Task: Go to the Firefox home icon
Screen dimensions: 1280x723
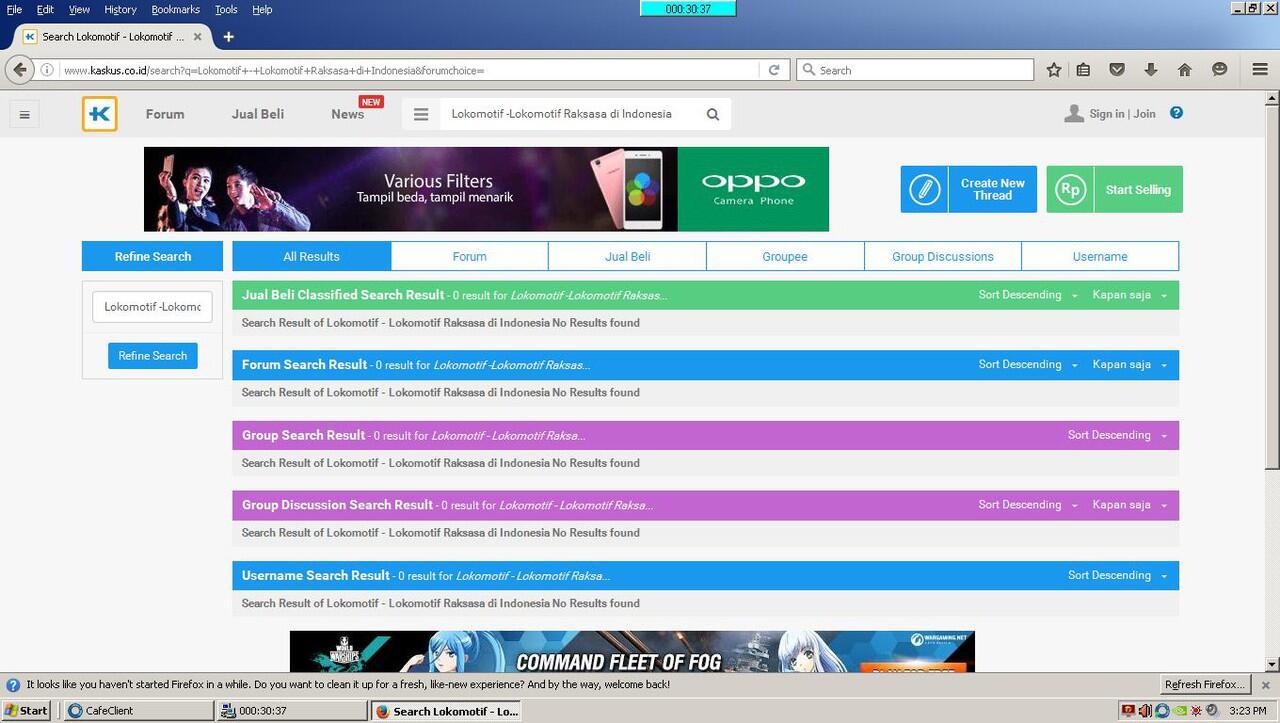Action: [1185, 70]
